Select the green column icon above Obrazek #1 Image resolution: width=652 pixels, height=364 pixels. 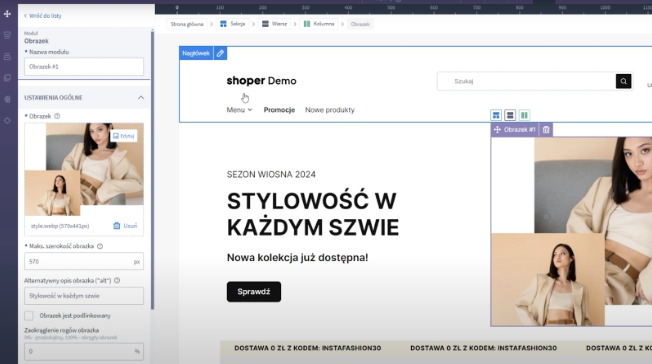click(524, 115)
